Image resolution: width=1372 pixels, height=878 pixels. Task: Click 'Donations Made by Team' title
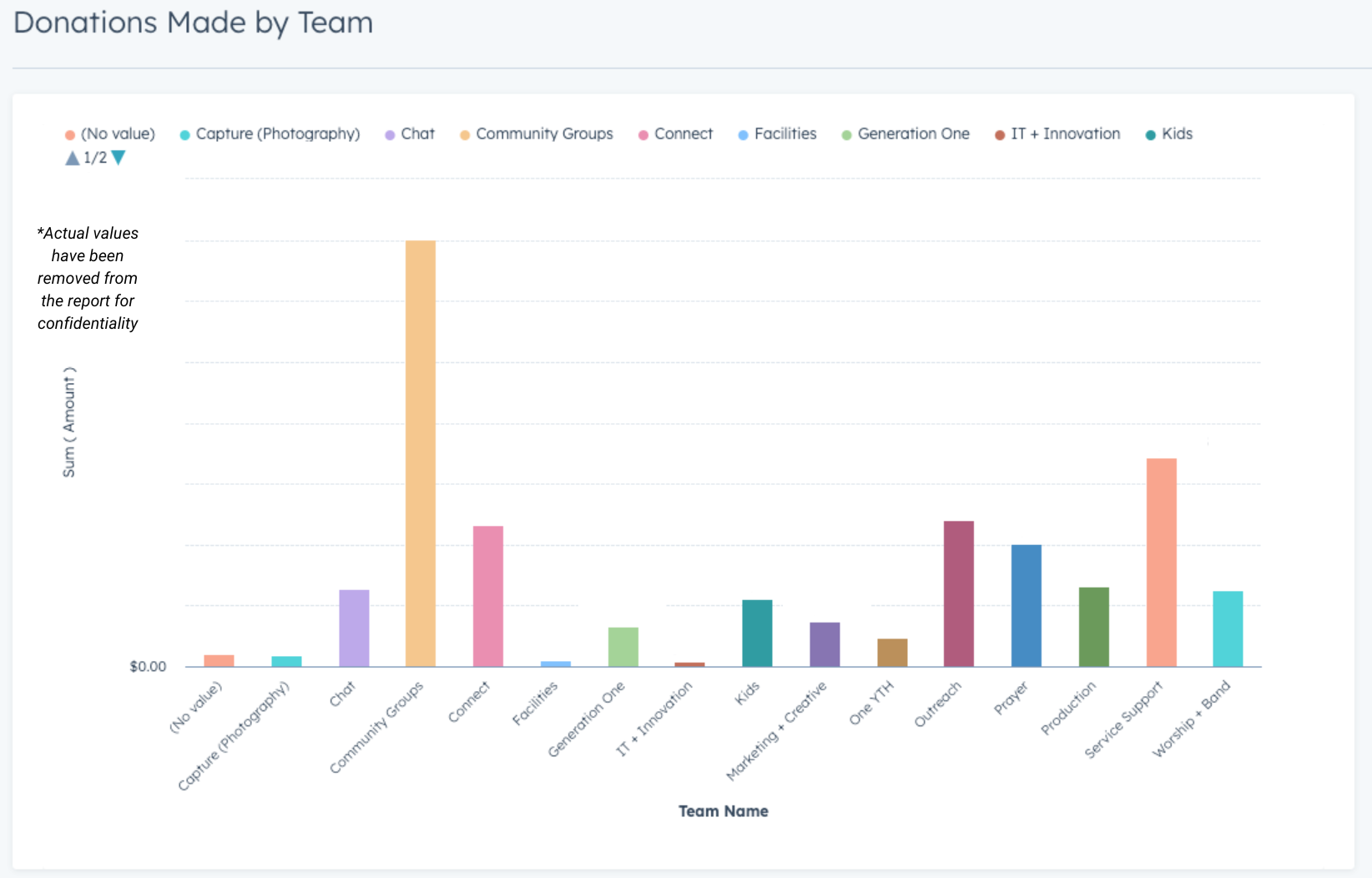click(x=194, y=22)
